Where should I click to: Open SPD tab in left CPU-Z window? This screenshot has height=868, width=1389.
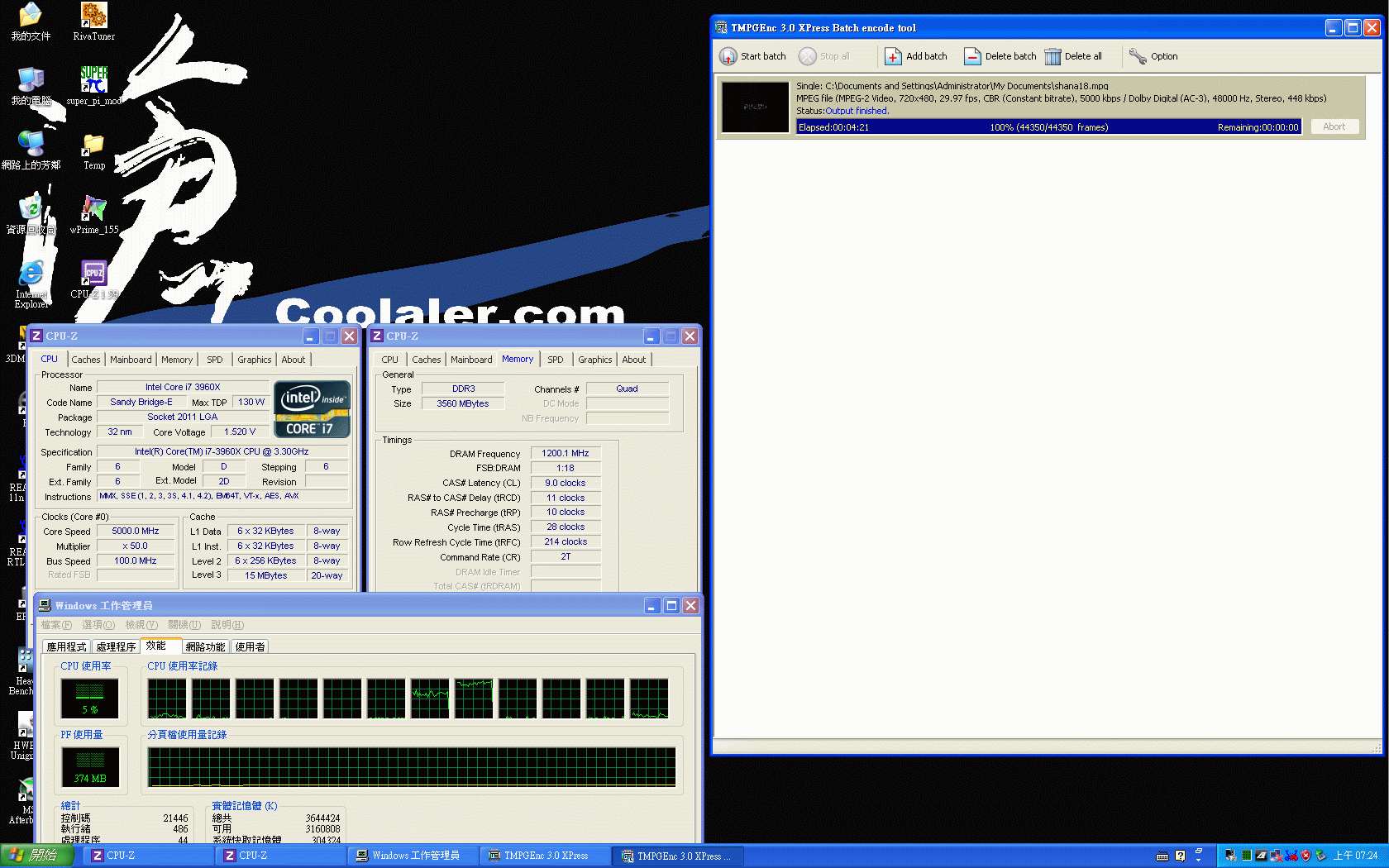[215, 360]
